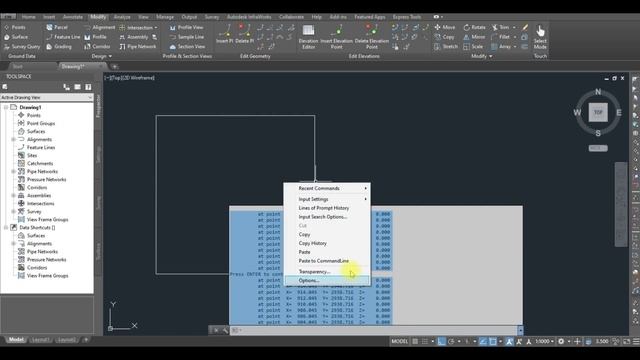Open the Array tool dropdown arrow
This screenshot has width=640, height=360.
click(x=515, y=47)
